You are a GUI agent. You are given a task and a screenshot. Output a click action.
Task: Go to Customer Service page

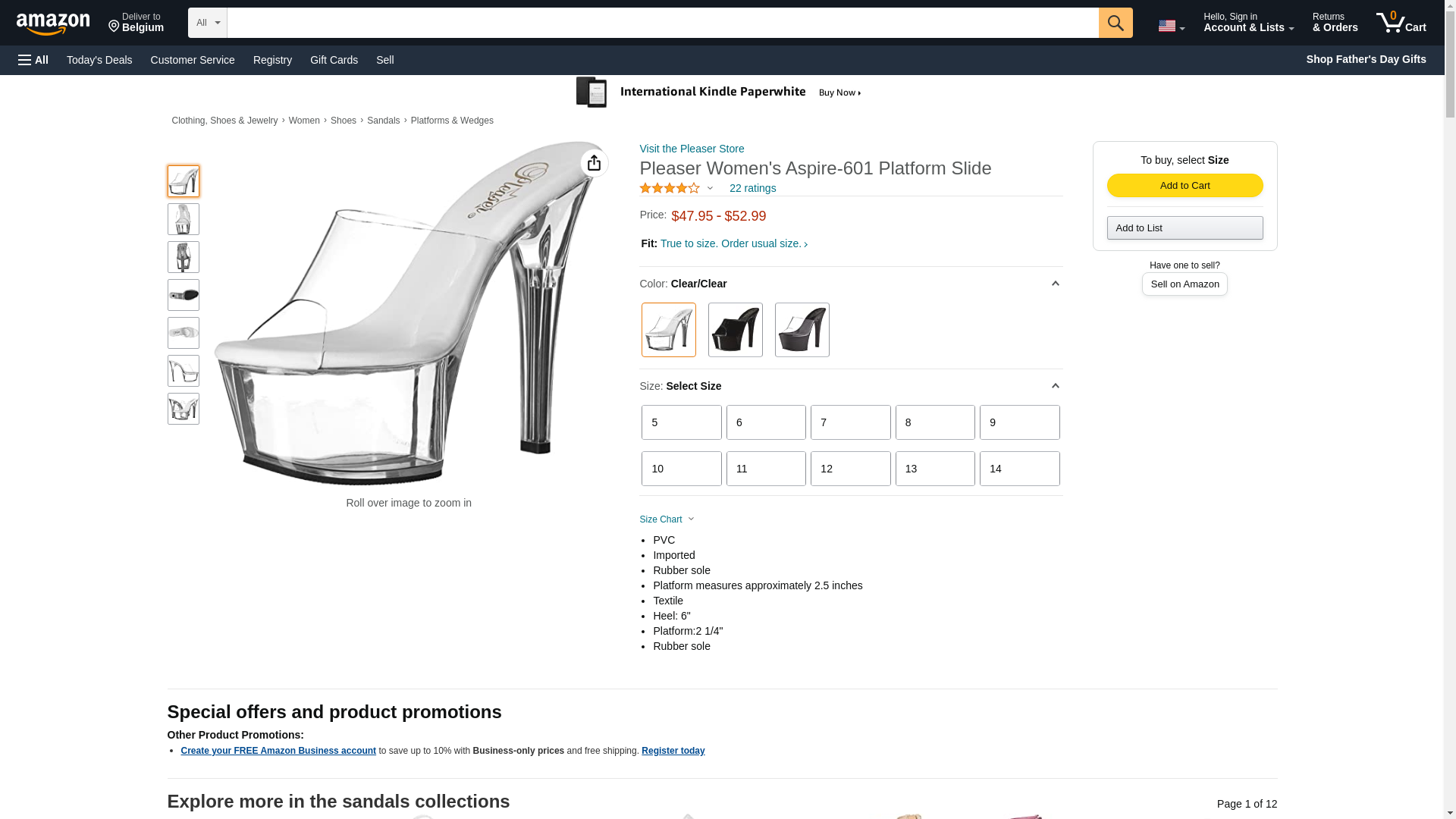click(x=193, y=60)
